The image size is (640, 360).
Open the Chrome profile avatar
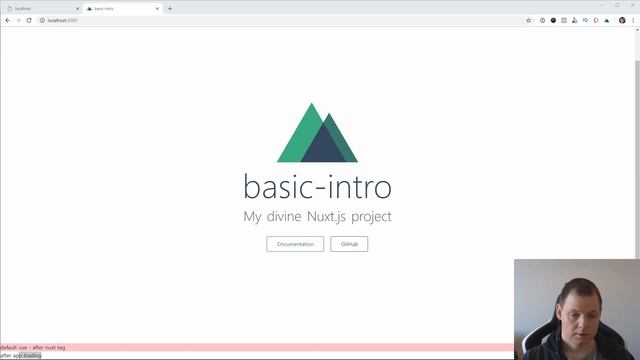tap(622, 20)
